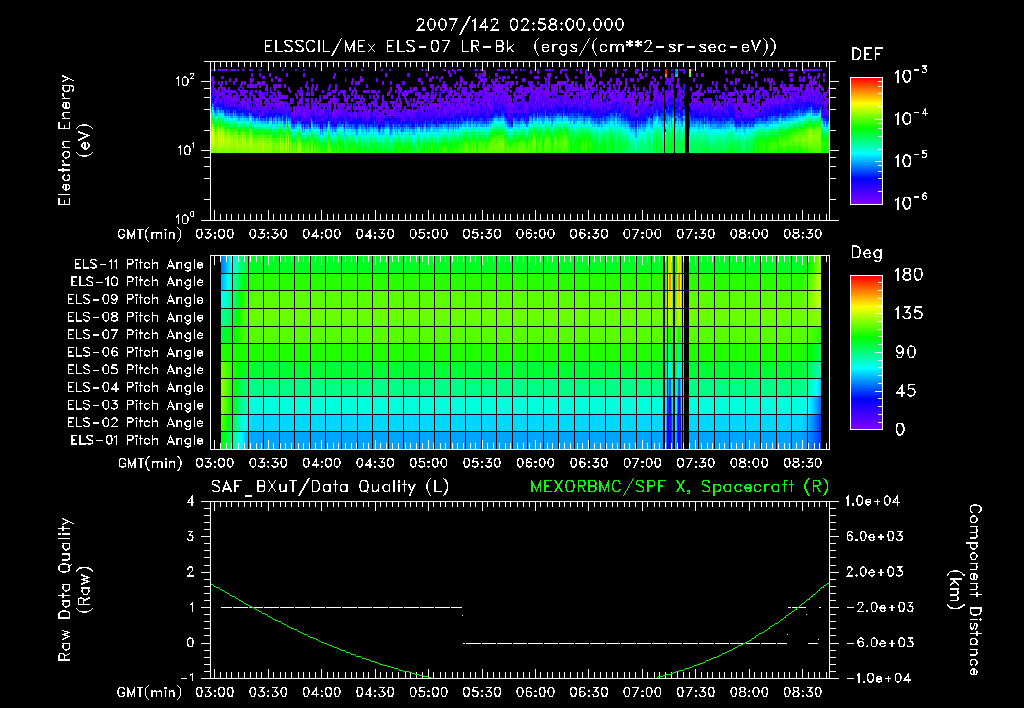1024x708 pixels.
Task: Click the 07:30 tick label under pitch angle plot
Action: 696,464
